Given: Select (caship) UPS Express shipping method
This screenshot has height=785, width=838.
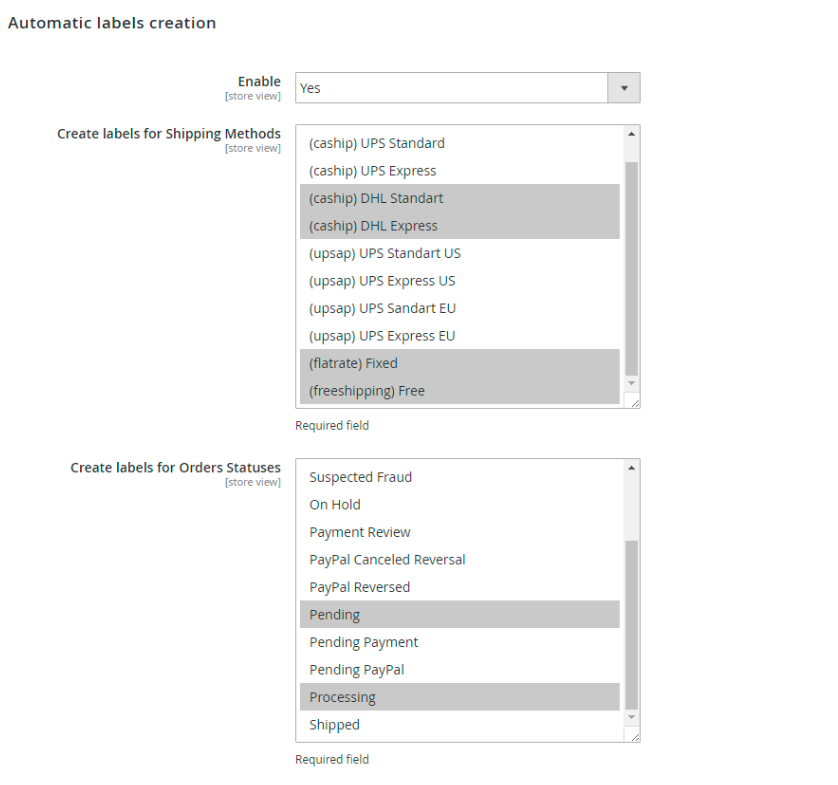Looking at the screenshot, I should (x=373, y=171).
